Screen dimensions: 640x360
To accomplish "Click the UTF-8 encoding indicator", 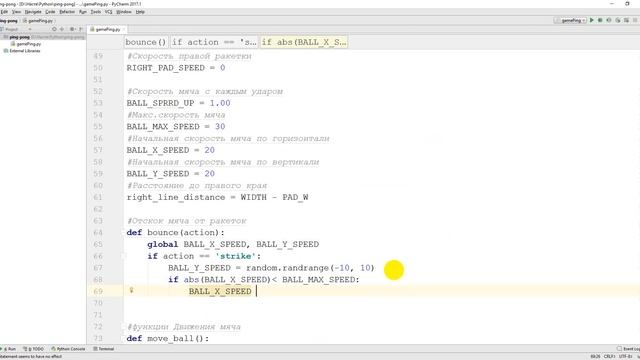I will pyautogui.click(x=625, y=356).
